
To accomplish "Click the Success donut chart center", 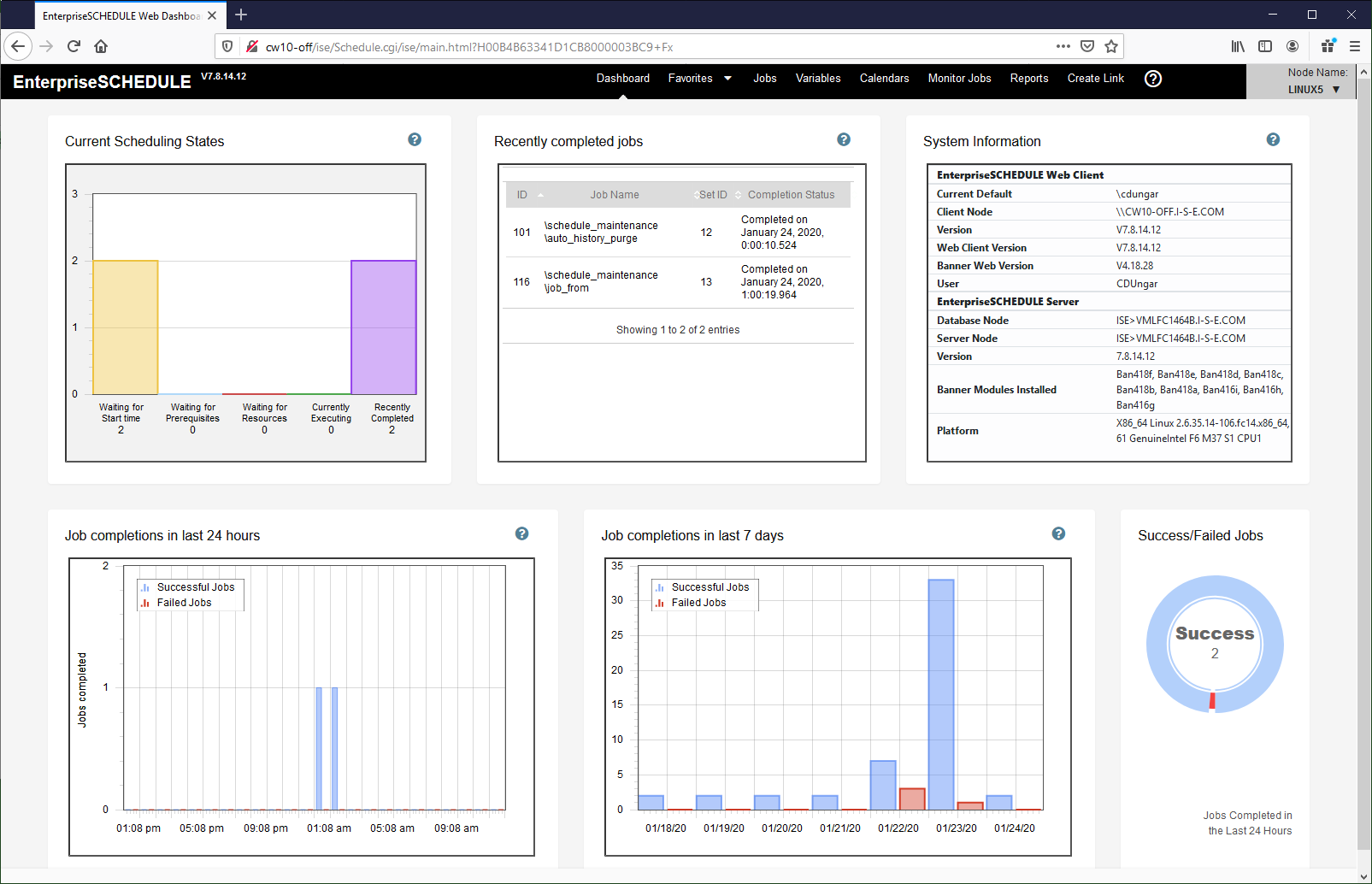I will pyautogui.click(x=1215, y=643).
